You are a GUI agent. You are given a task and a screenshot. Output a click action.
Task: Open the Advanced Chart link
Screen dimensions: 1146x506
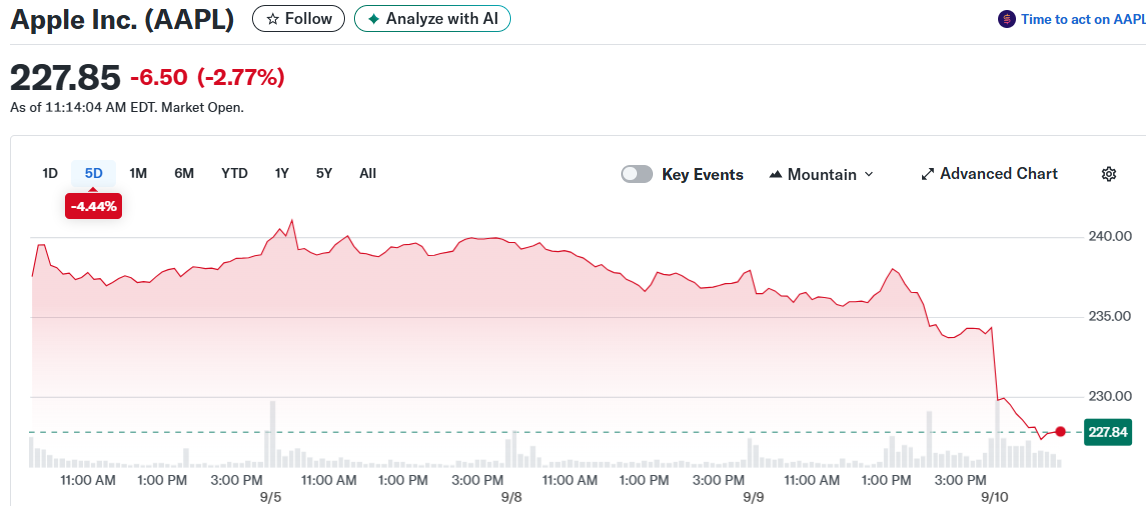point(990,174)
